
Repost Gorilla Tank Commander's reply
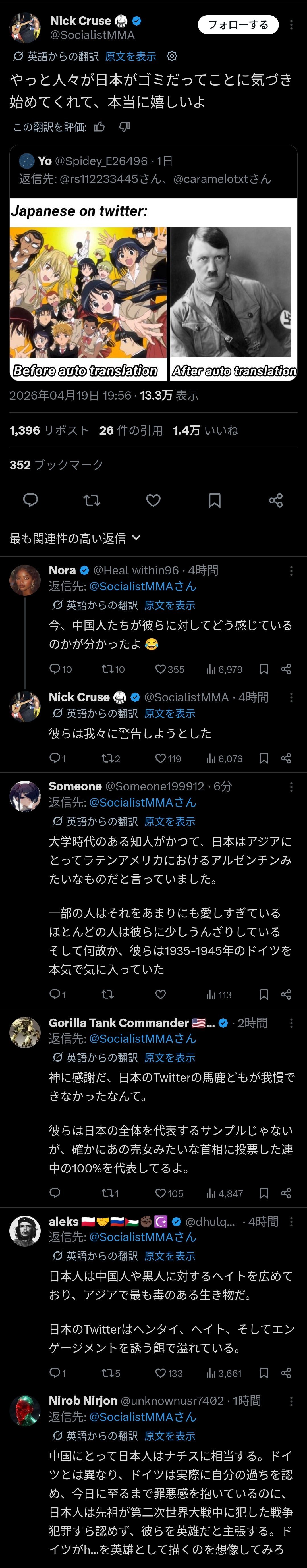pyautogui.click(x=108, y=1193)
